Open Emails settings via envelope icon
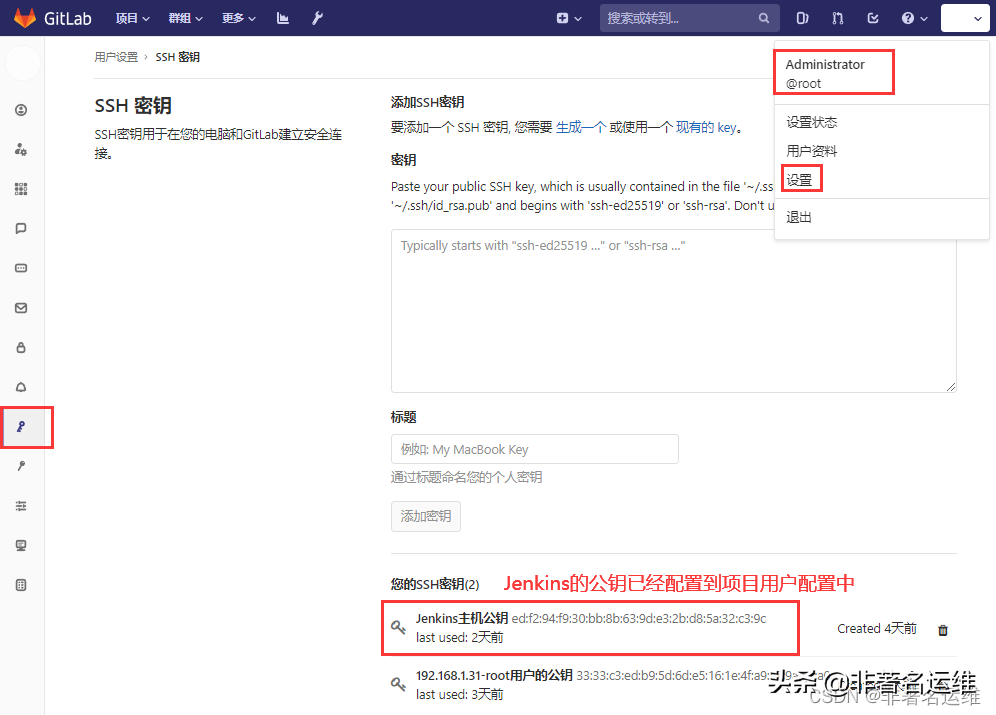996x715 pixels. (21, 308)
